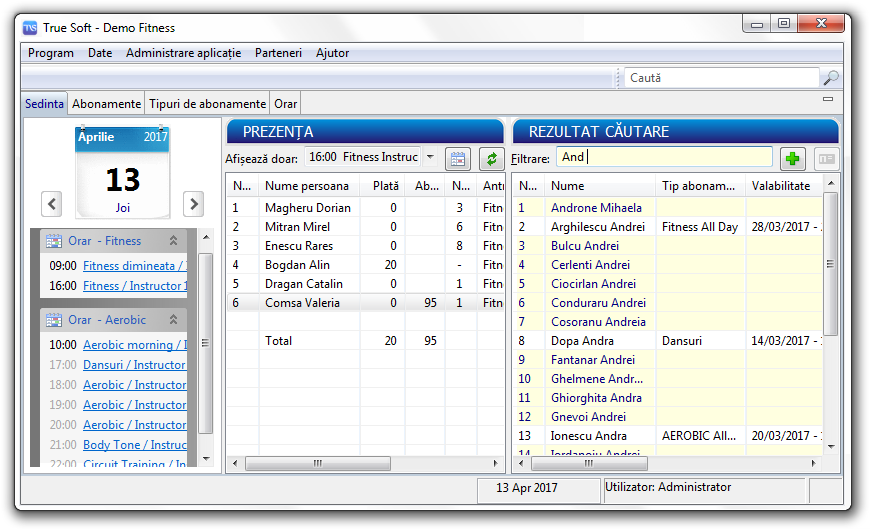Click the calendar icon in Orar - Fitness header
The image size is (870, 530).
53,241
